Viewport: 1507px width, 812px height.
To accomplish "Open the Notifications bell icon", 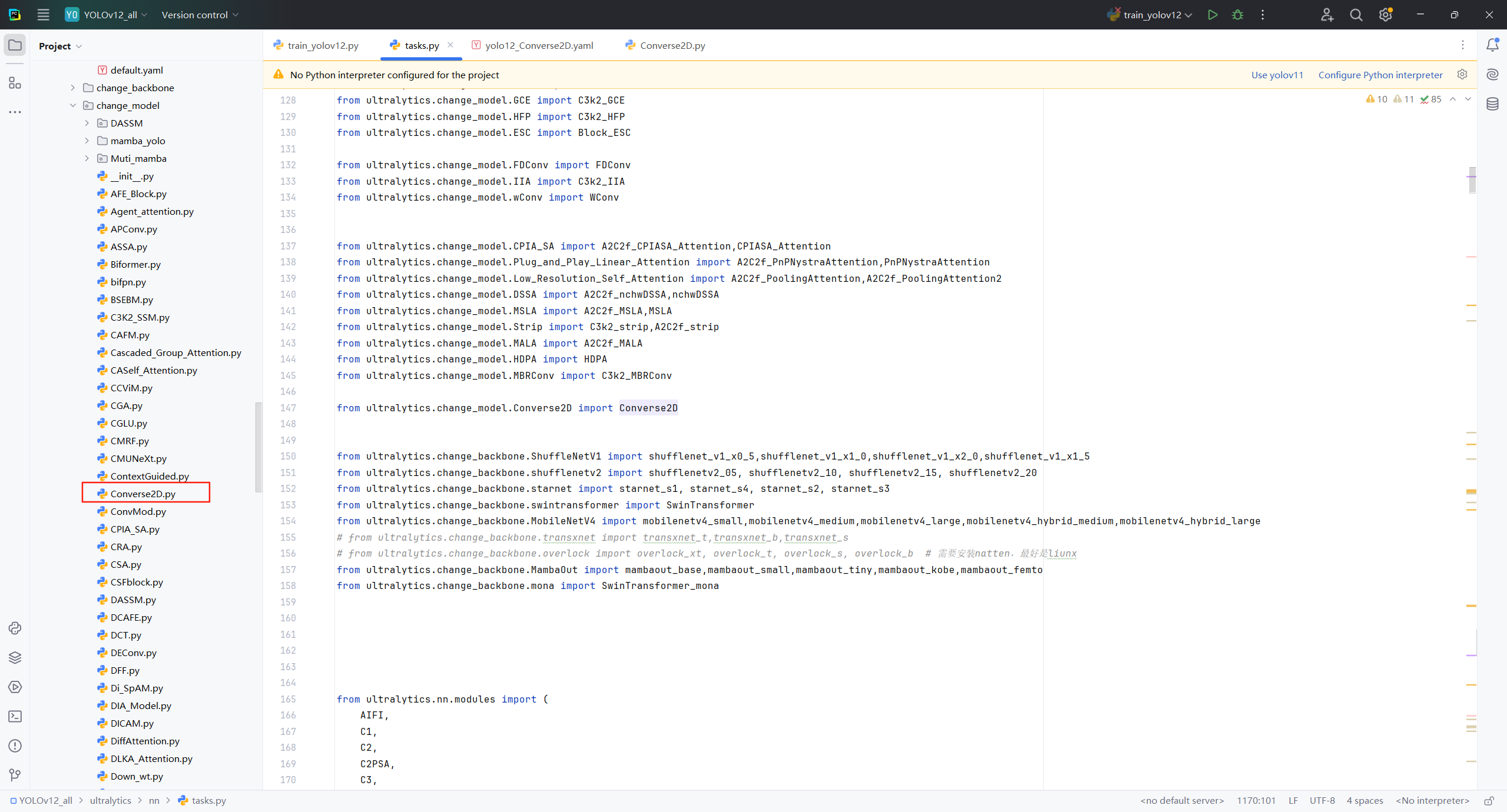I will 1492,45.
